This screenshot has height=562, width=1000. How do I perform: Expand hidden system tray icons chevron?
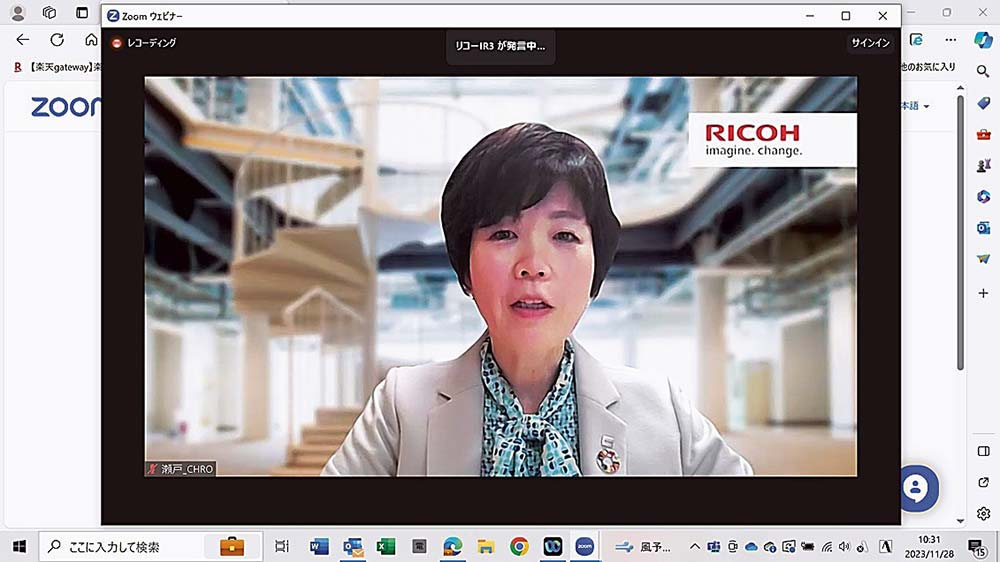[694, 546]
